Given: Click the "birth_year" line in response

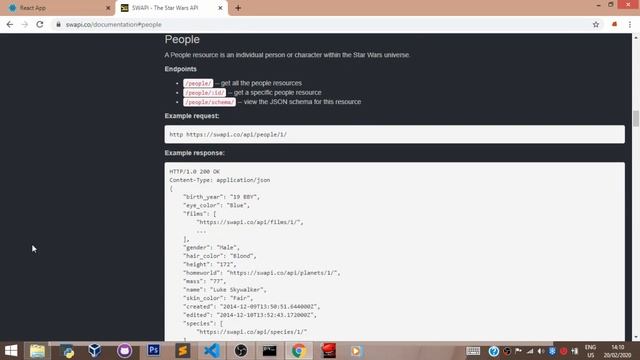Looking at the screenshot, I should click(x=221, y=197).
